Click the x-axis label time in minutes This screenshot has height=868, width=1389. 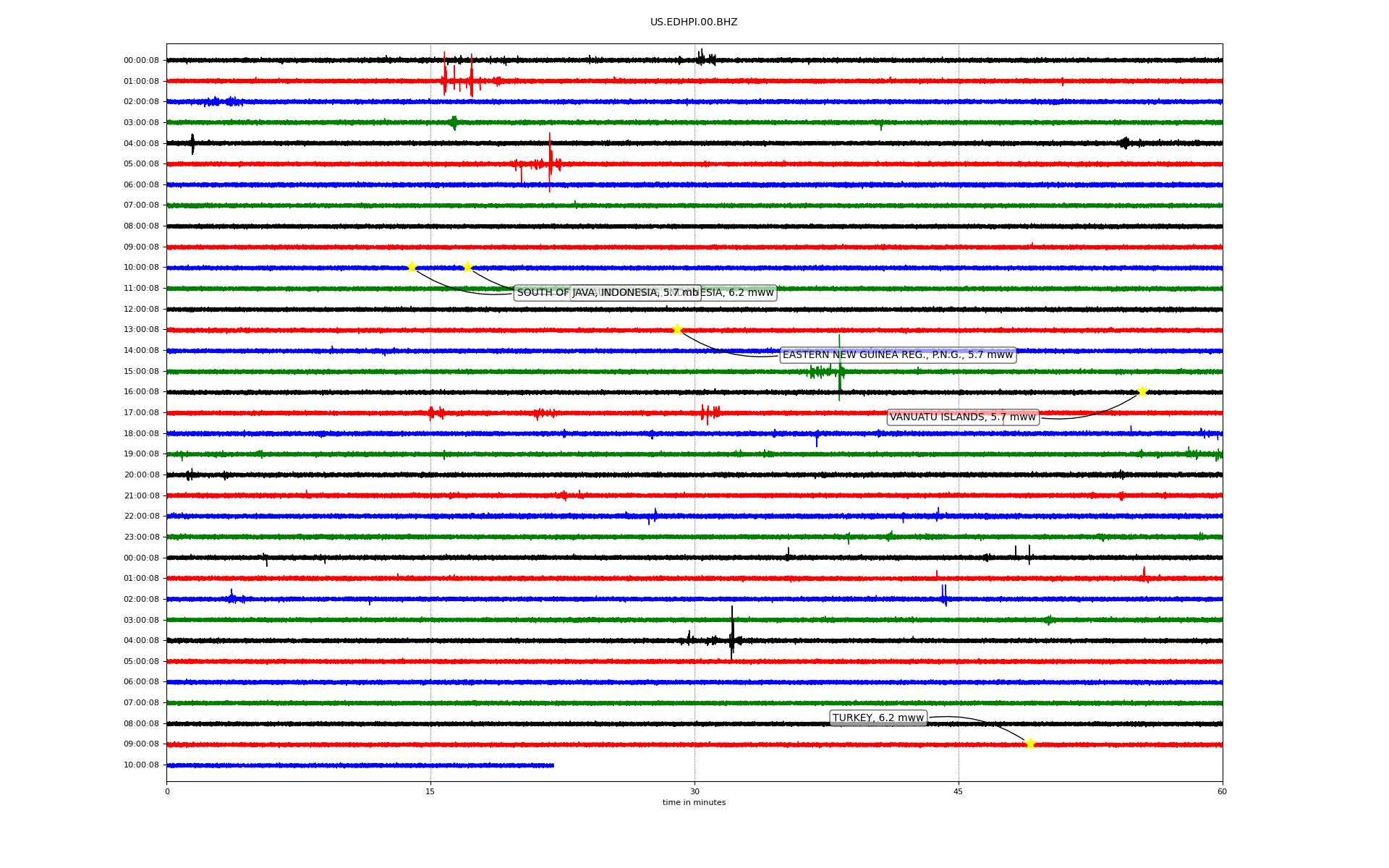[694, 802]
